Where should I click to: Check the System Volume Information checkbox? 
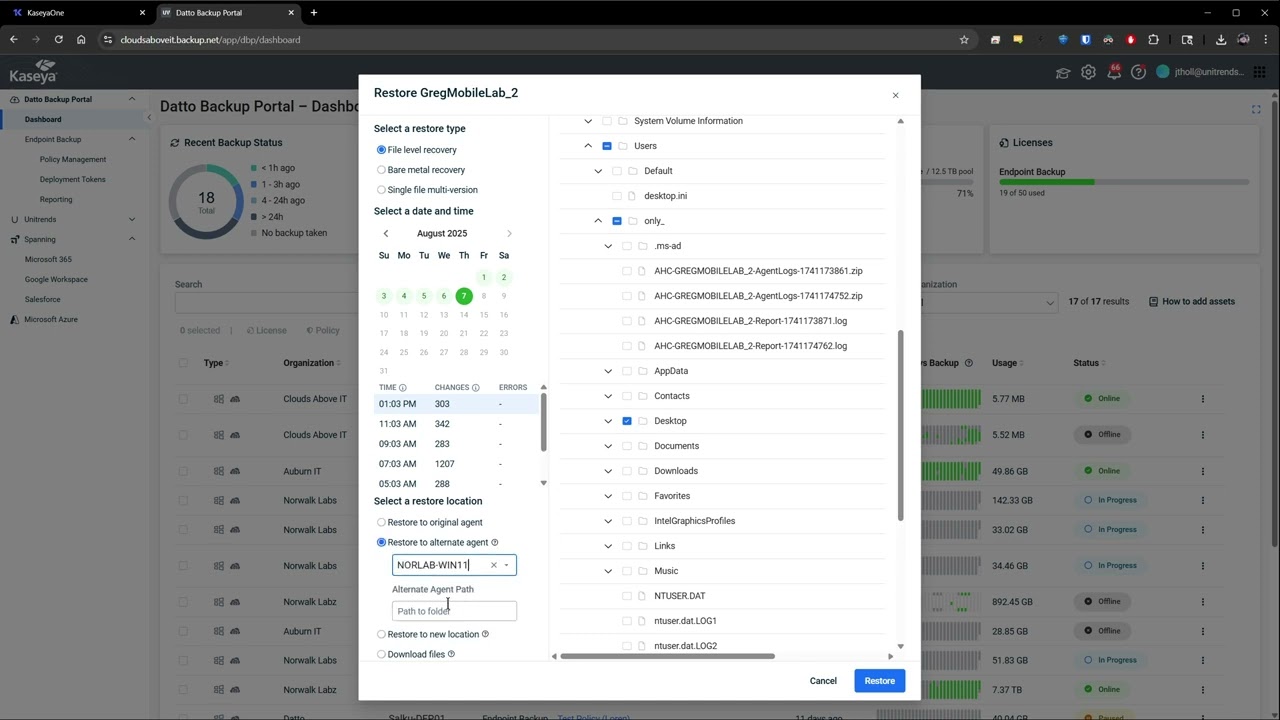coord(607,121)
